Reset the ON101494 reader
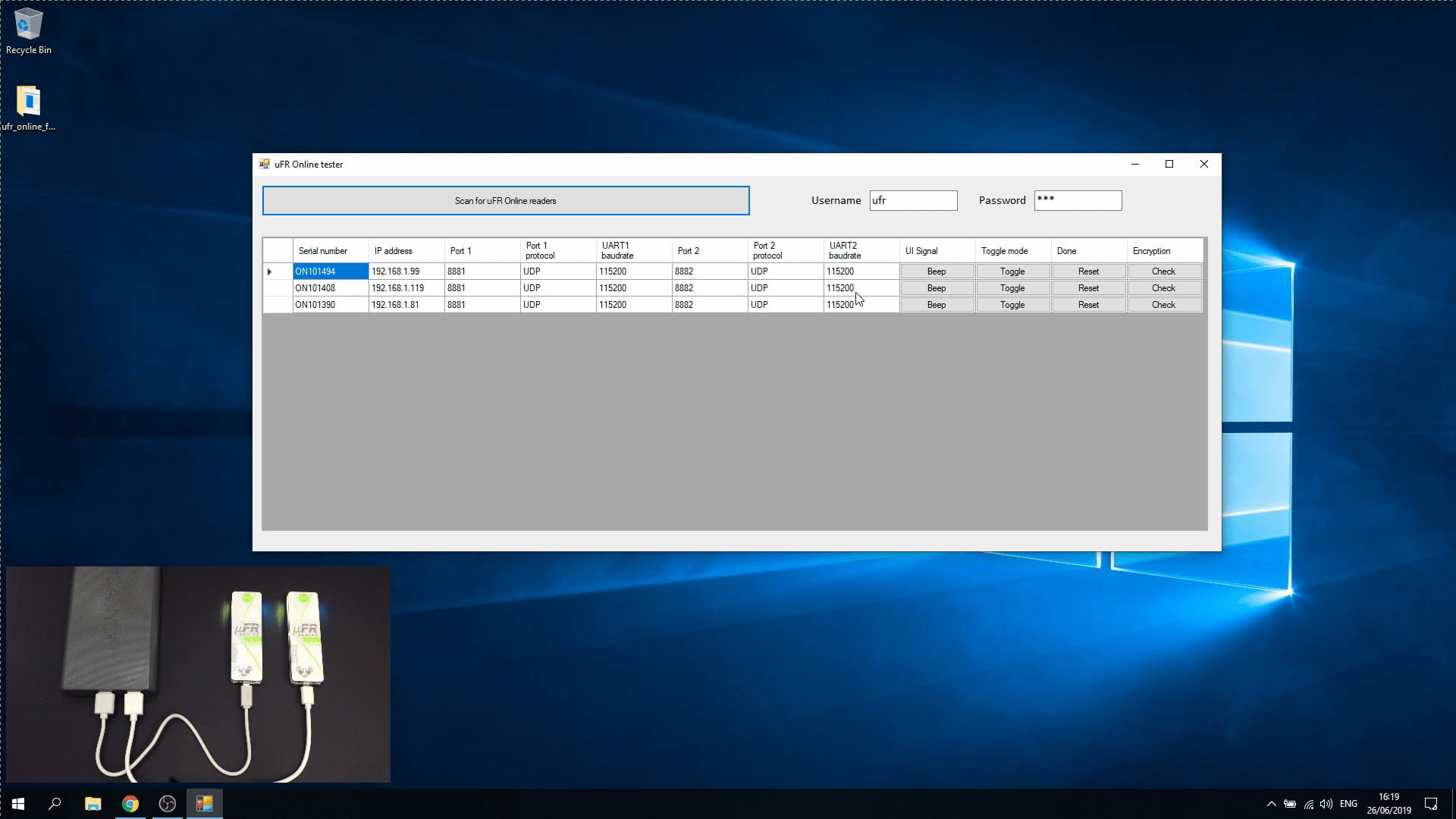Image resolution: width=1456 pixels, height=819 pixels. (x=1088, y=271)
